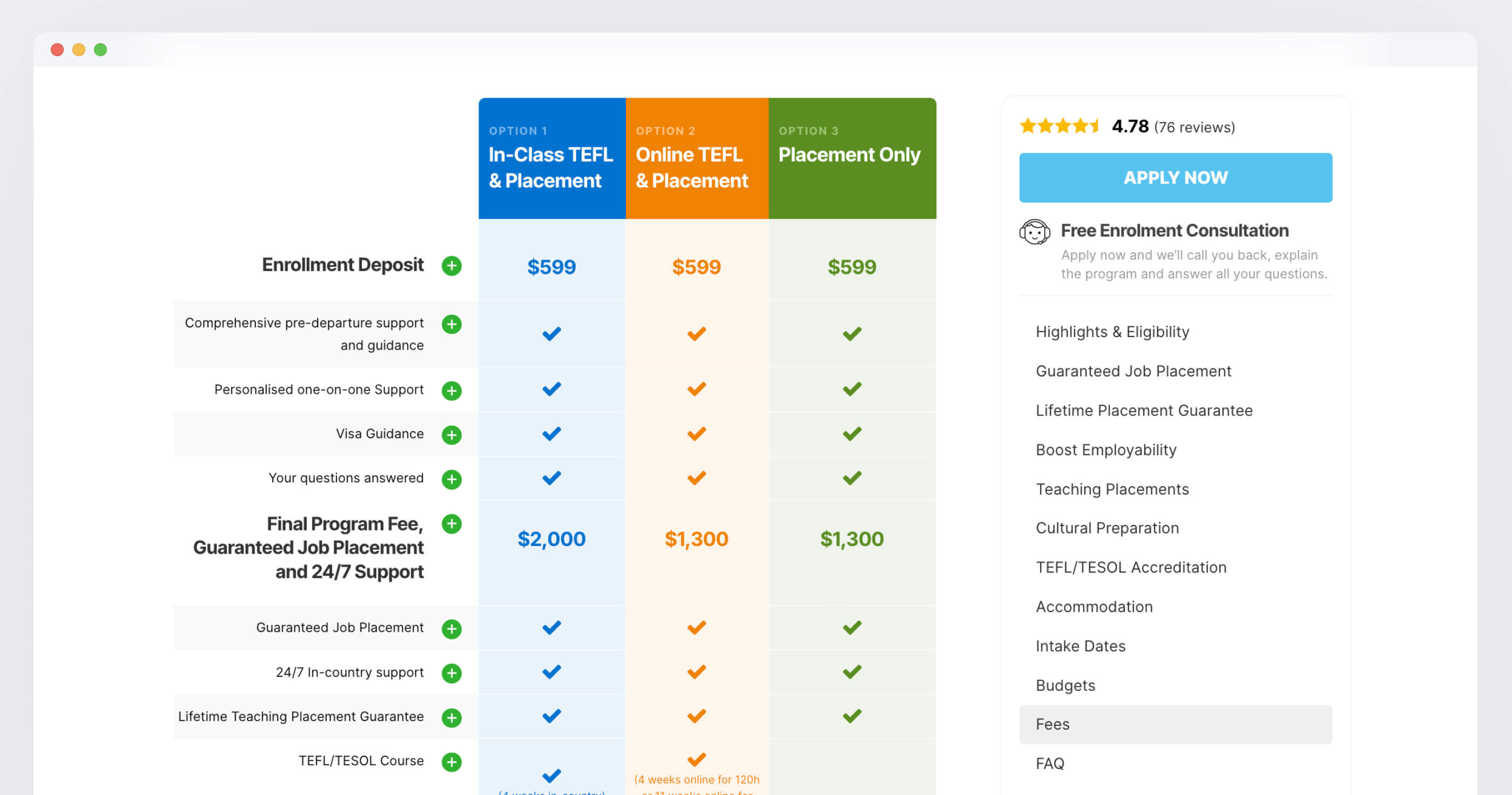This screenshot has height=795, width=1512.
Task: Click green checkmark for Your questions answered
Action: [852, 478]
